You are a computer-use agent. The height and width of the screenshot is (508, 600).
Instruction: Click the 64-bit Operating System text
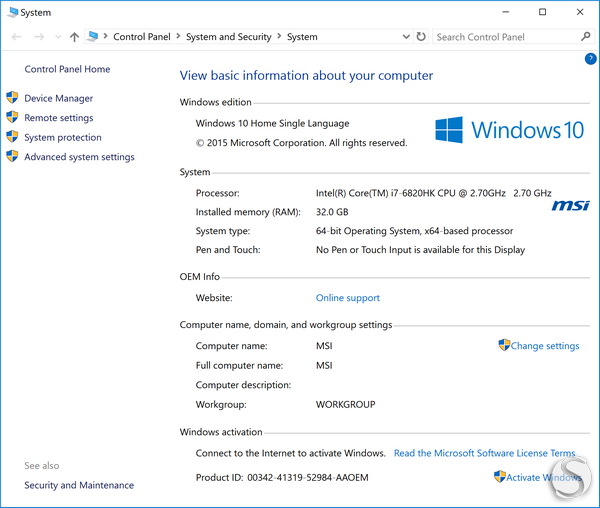(x=414, y=231)
